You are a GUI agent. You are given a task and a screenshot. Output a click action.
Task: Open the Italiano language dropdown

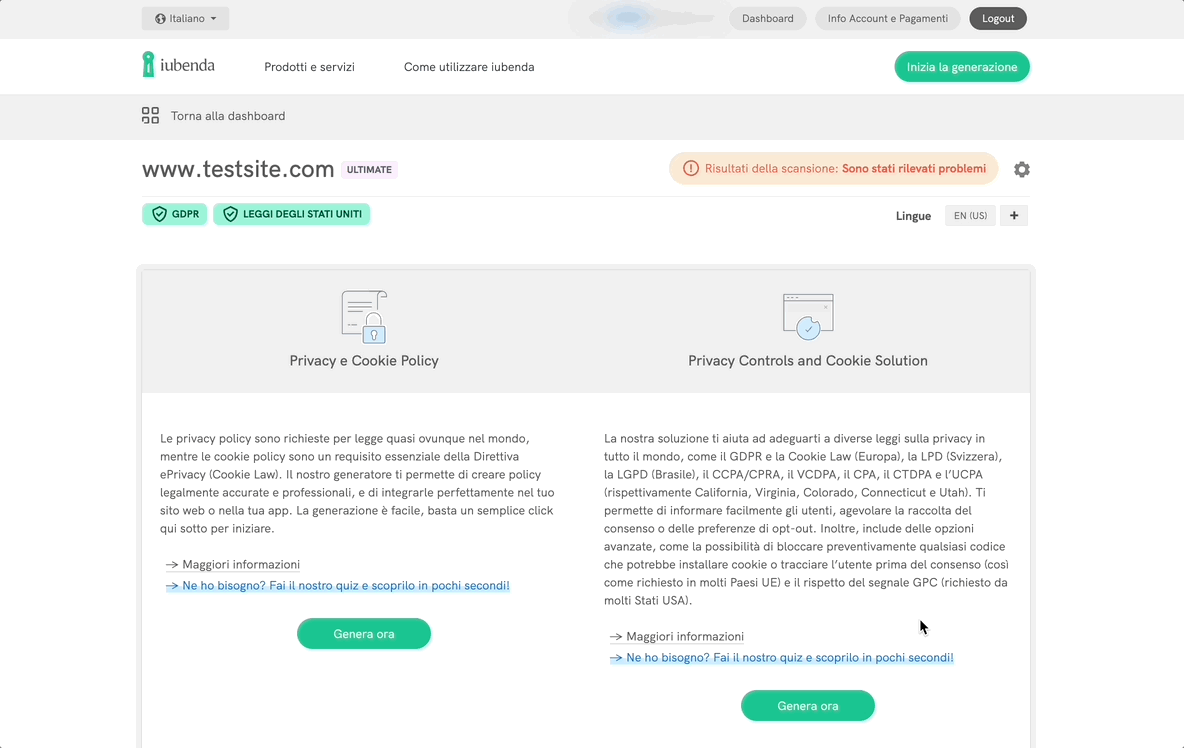[x=186, y=18]
